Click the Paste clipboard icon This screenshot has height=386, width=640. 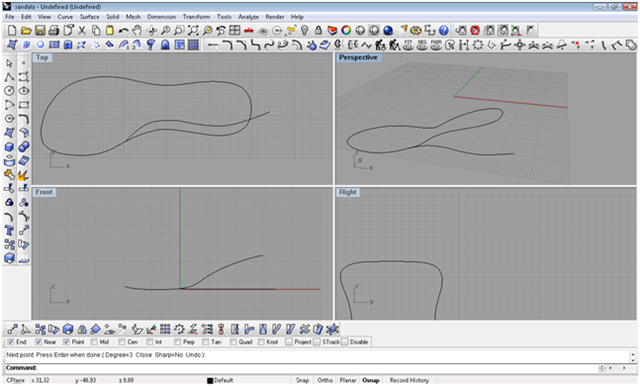(110, 31)
